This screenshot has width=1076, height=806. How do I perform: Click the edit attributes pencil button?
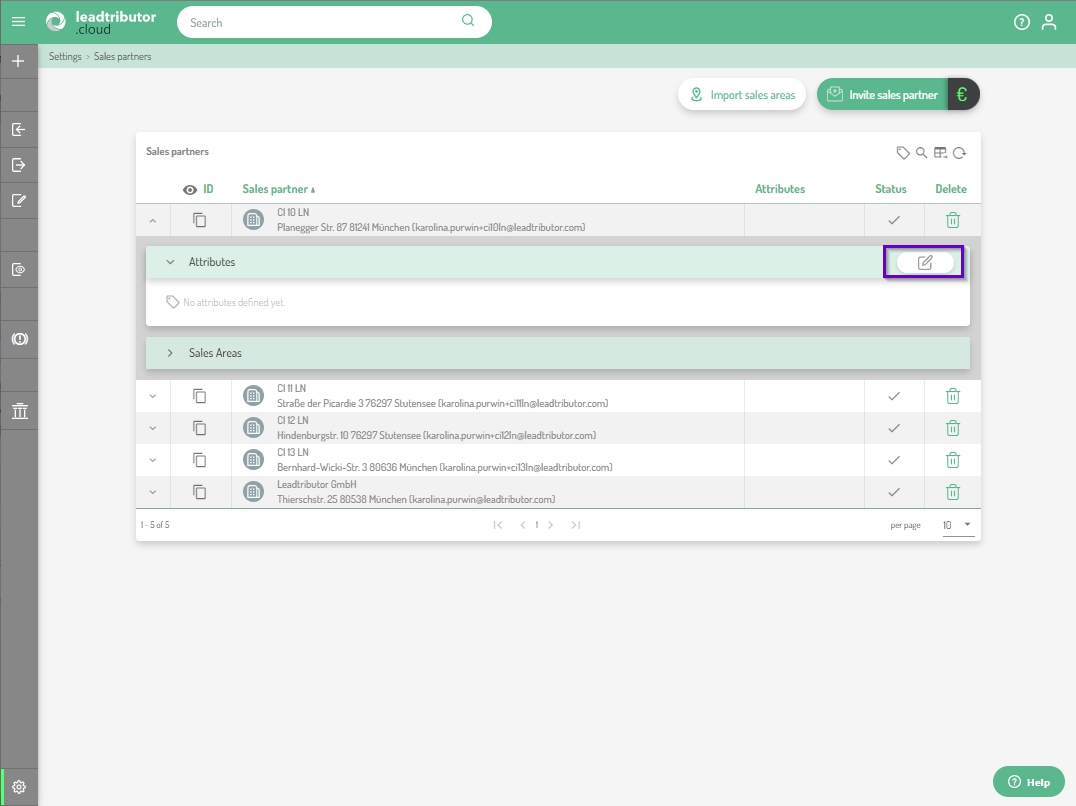click(x=925, y=262)
